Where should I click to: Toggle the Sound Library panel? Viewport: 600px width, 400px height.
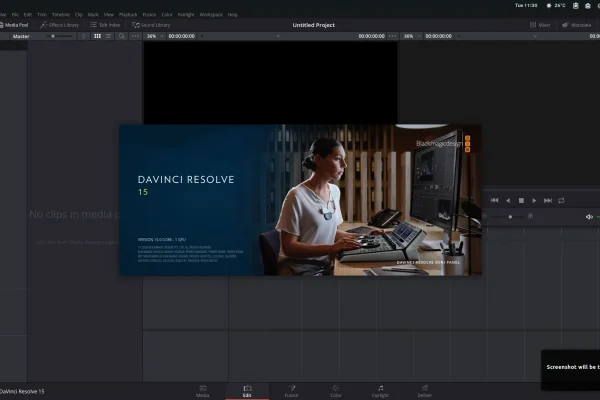coord(151,25)
